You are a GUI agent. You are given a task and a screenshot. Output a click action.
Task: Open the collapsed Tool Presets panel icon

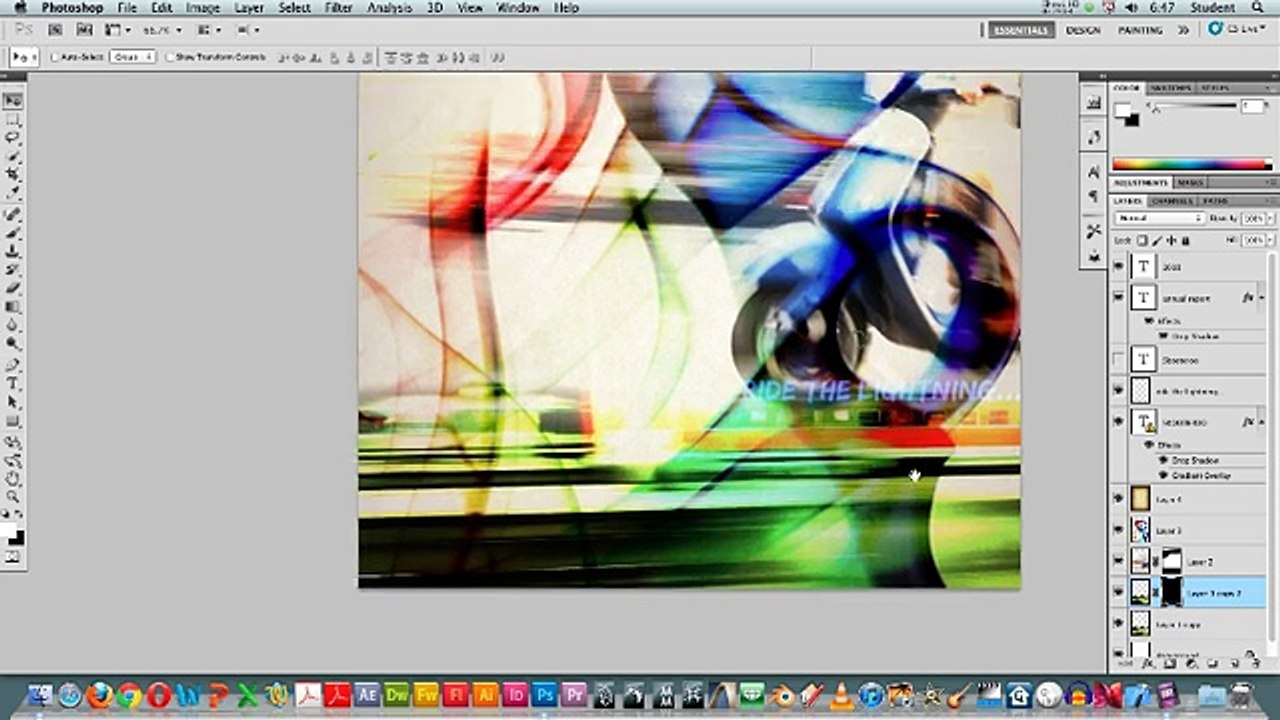pos(1094,256)
